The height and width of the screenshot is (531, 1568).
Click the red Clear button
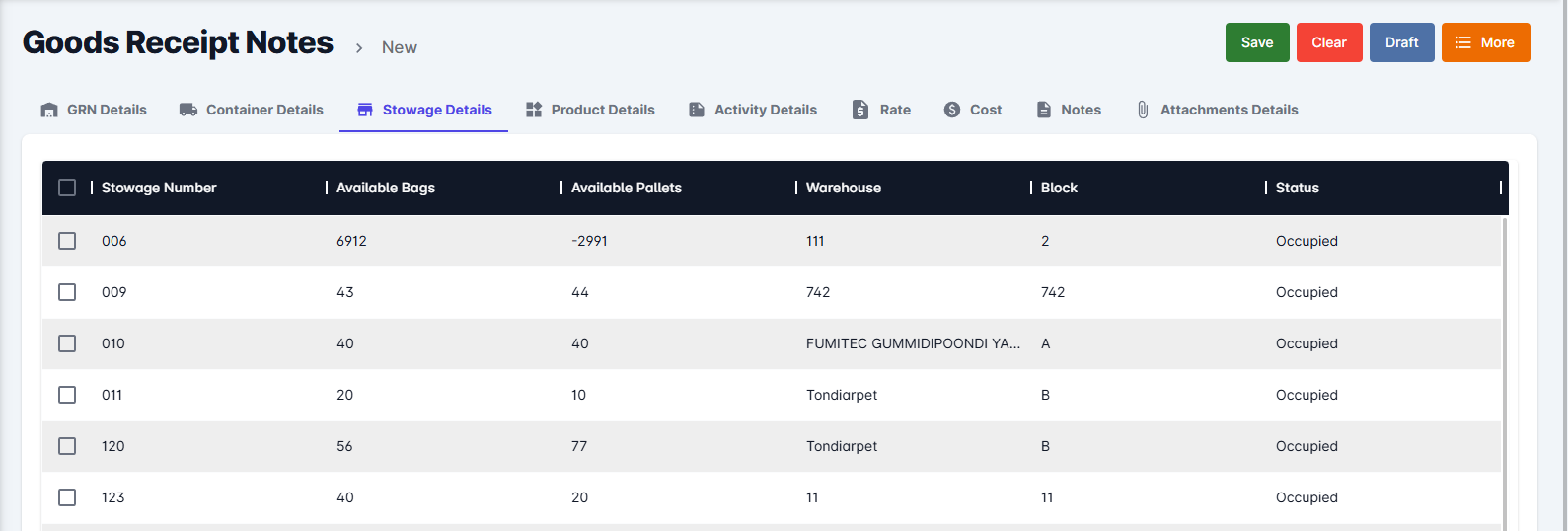click(x=1329, y=42)
